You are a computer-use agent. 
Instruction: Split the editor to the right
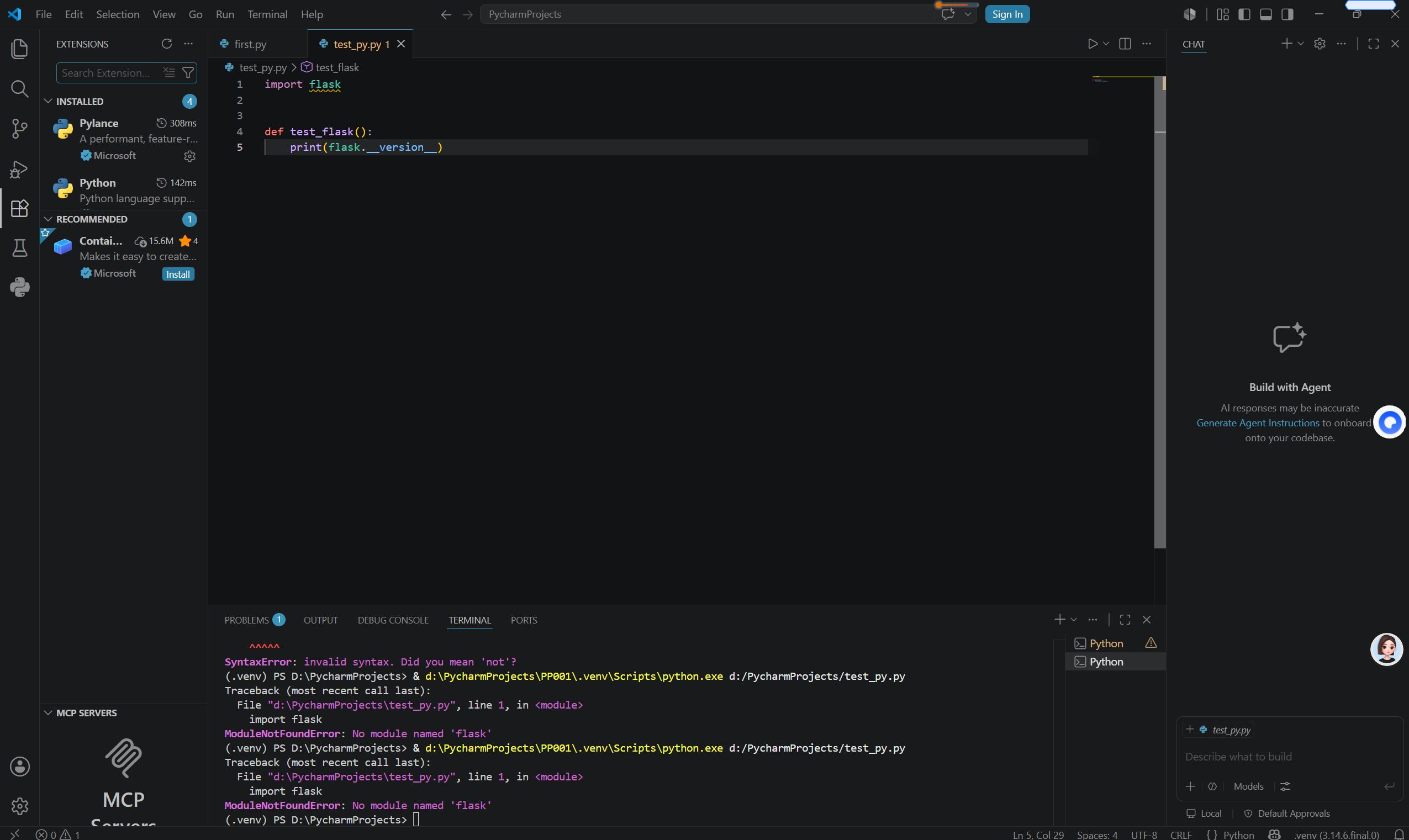point(1125,44)
